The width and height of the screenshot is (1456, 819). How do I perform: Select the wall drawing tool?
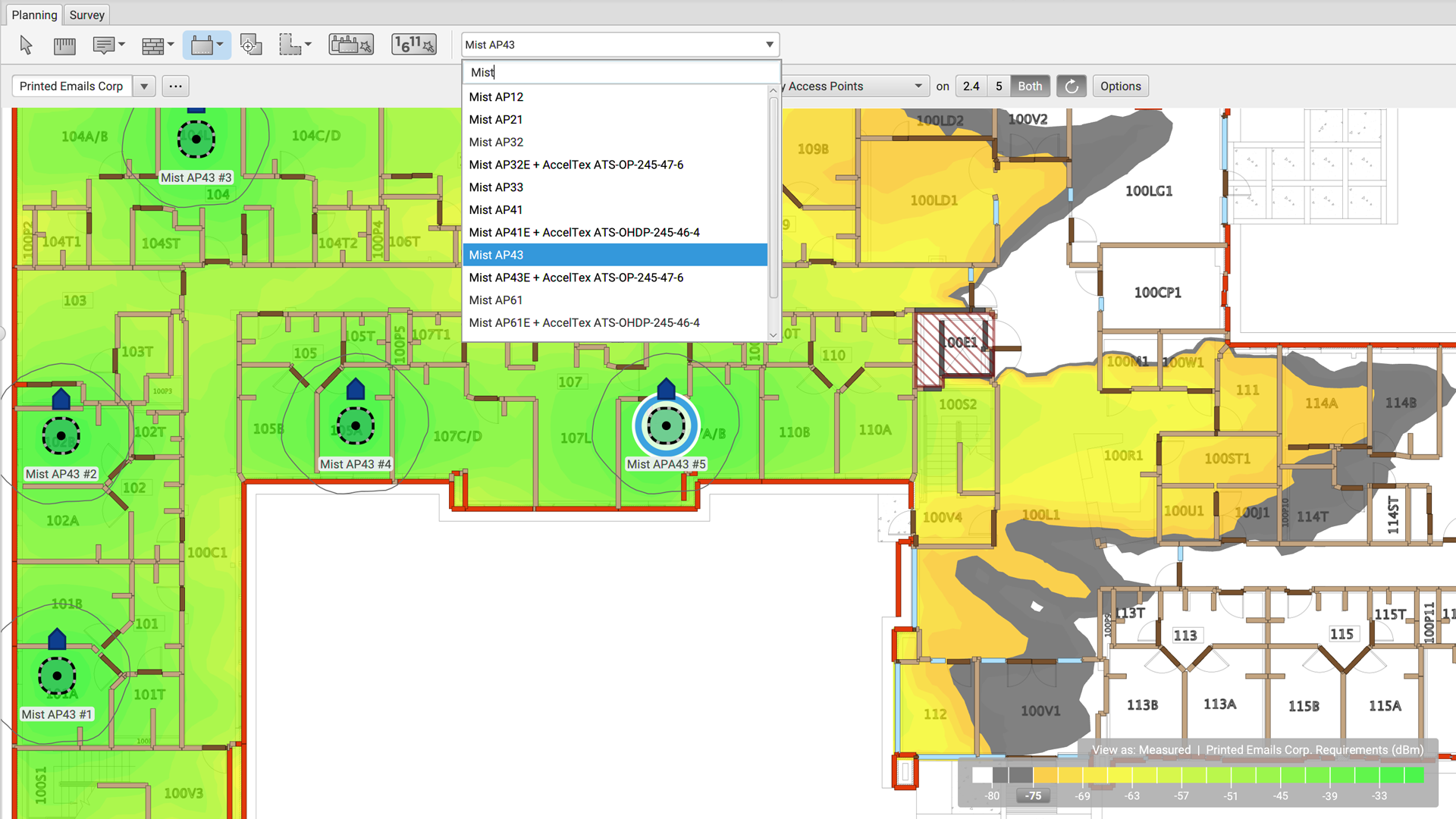152,45
